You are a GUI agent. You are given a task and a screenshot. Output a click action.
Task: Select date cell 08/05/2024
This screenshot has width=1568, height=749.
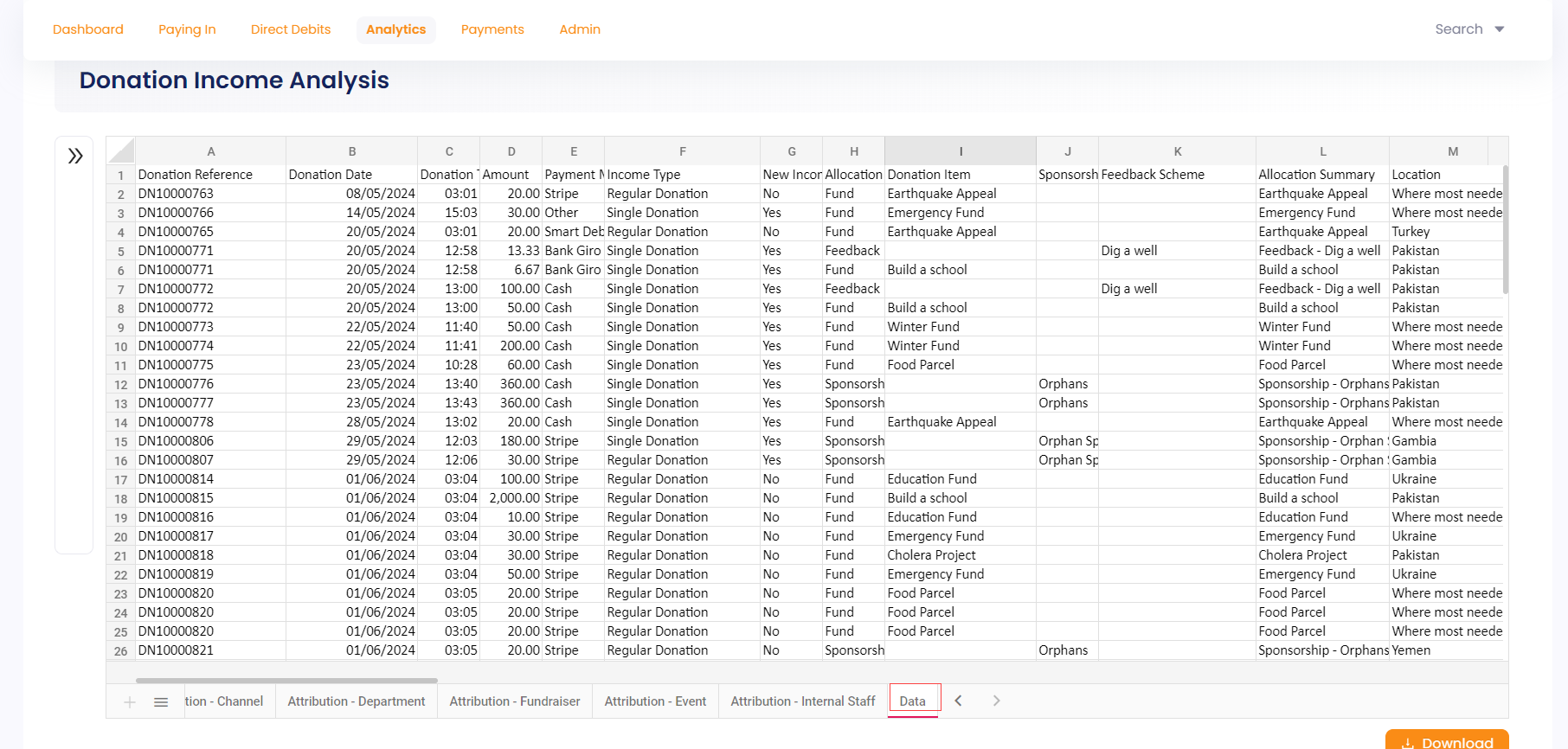coord(352,194)
